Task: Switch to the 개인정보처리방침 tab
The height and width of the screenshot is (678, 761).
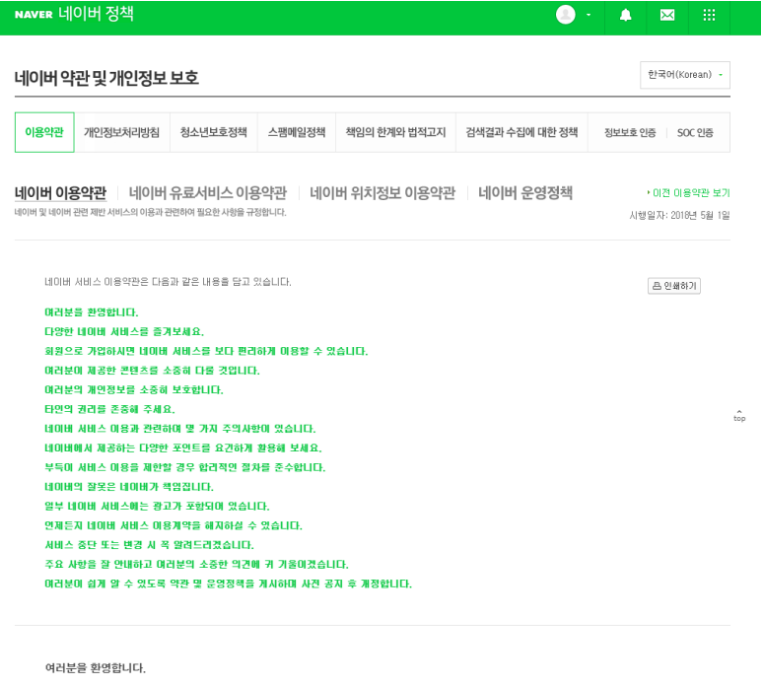Action: pyautogui.click(x=122, y=132)
